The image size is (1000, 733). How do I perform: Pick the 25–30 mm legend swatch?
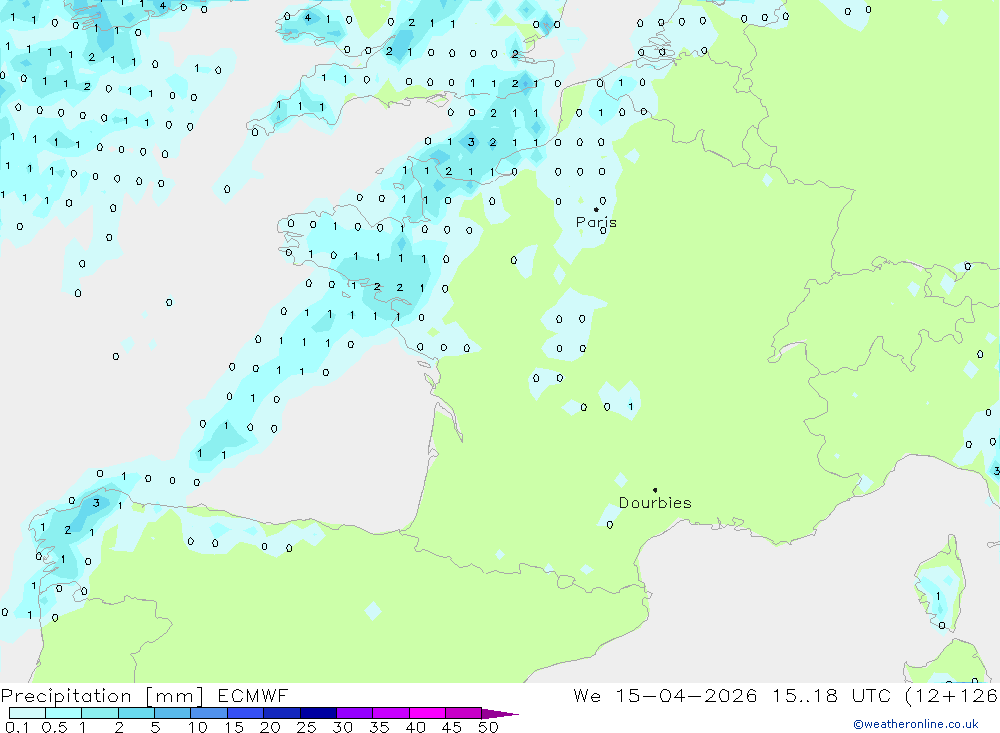pos(318,713)
